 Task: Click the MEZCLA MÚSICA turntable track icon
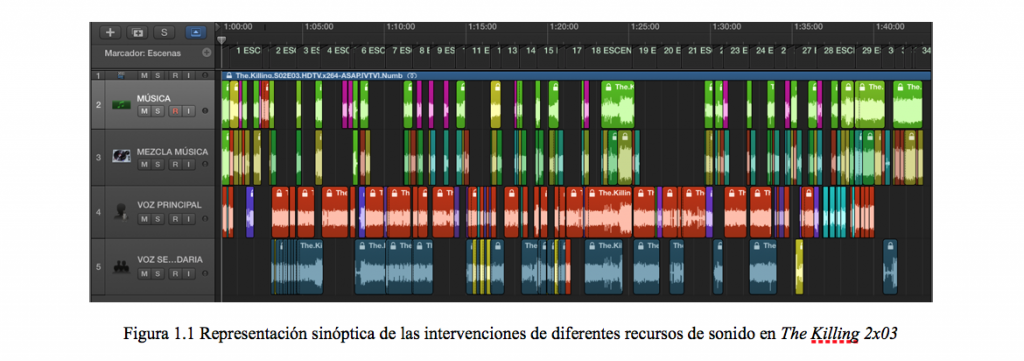[121, 157]
